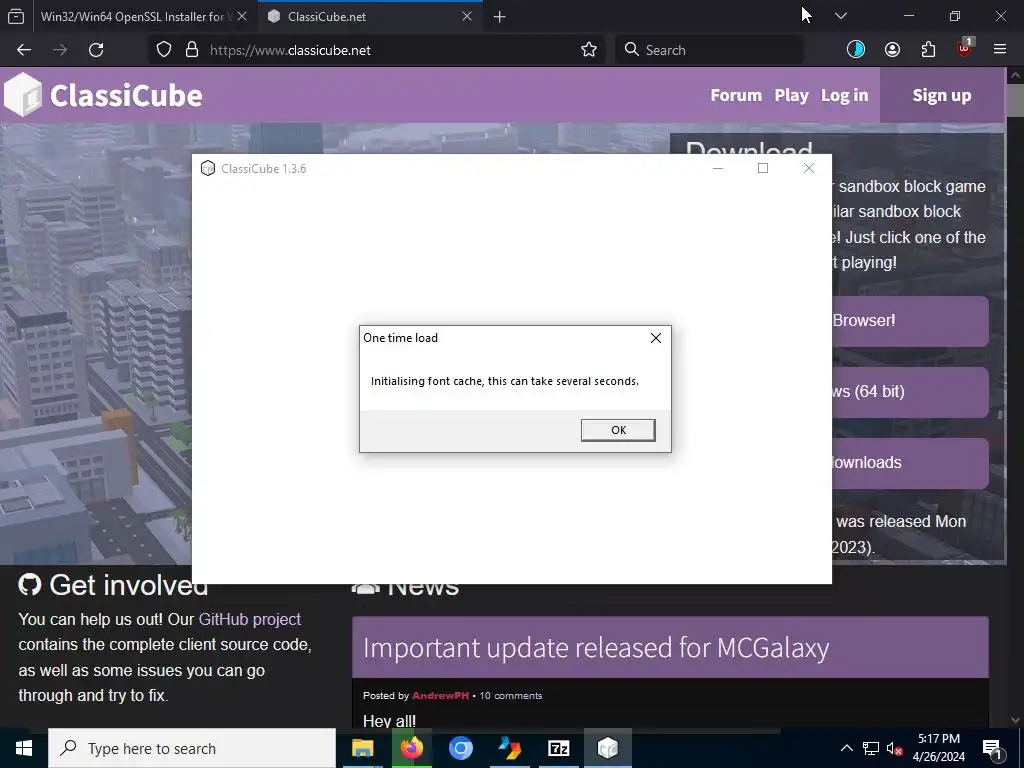
Task: Follow the GitHub project link
Action: (x=249, y=619)
